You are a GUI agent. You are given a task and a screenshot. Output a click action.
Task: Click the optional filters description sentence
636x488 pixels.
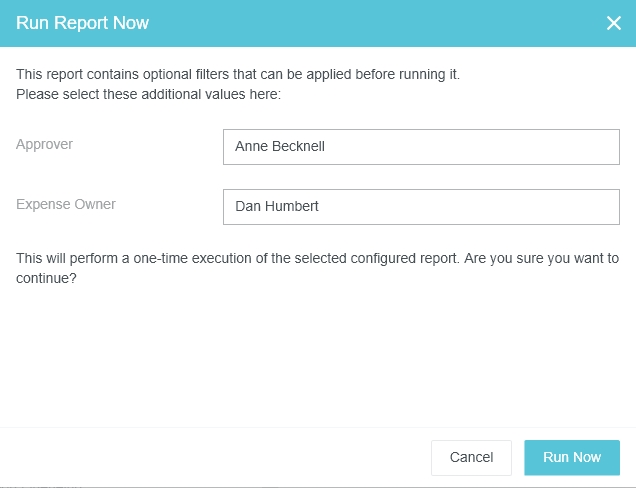point(237,75)
